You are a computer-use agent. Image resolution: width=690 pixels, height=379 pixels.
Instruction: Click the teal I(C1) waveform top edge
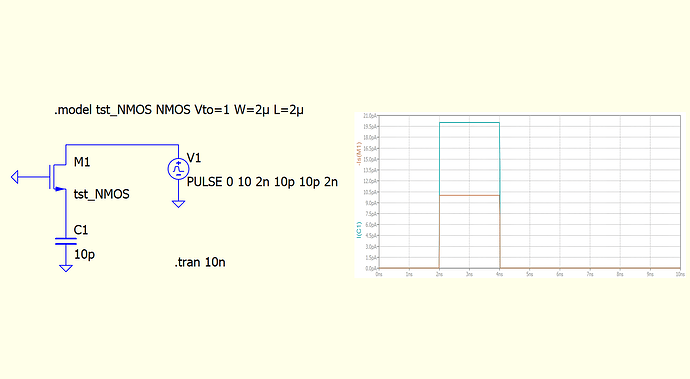[x=469, y=122]
